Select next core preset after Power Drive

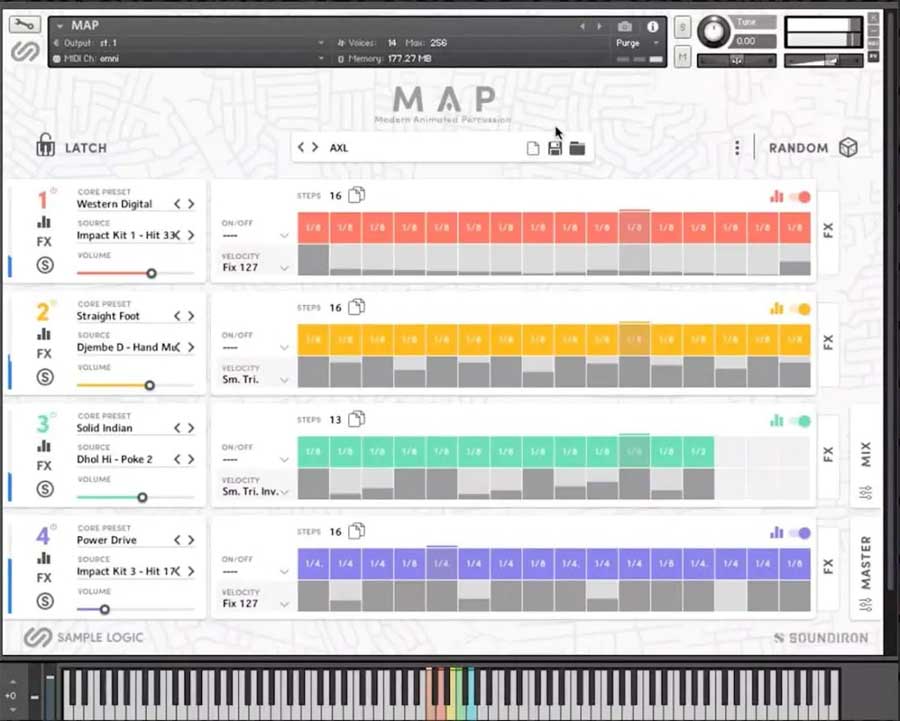(x=191, y=540)
